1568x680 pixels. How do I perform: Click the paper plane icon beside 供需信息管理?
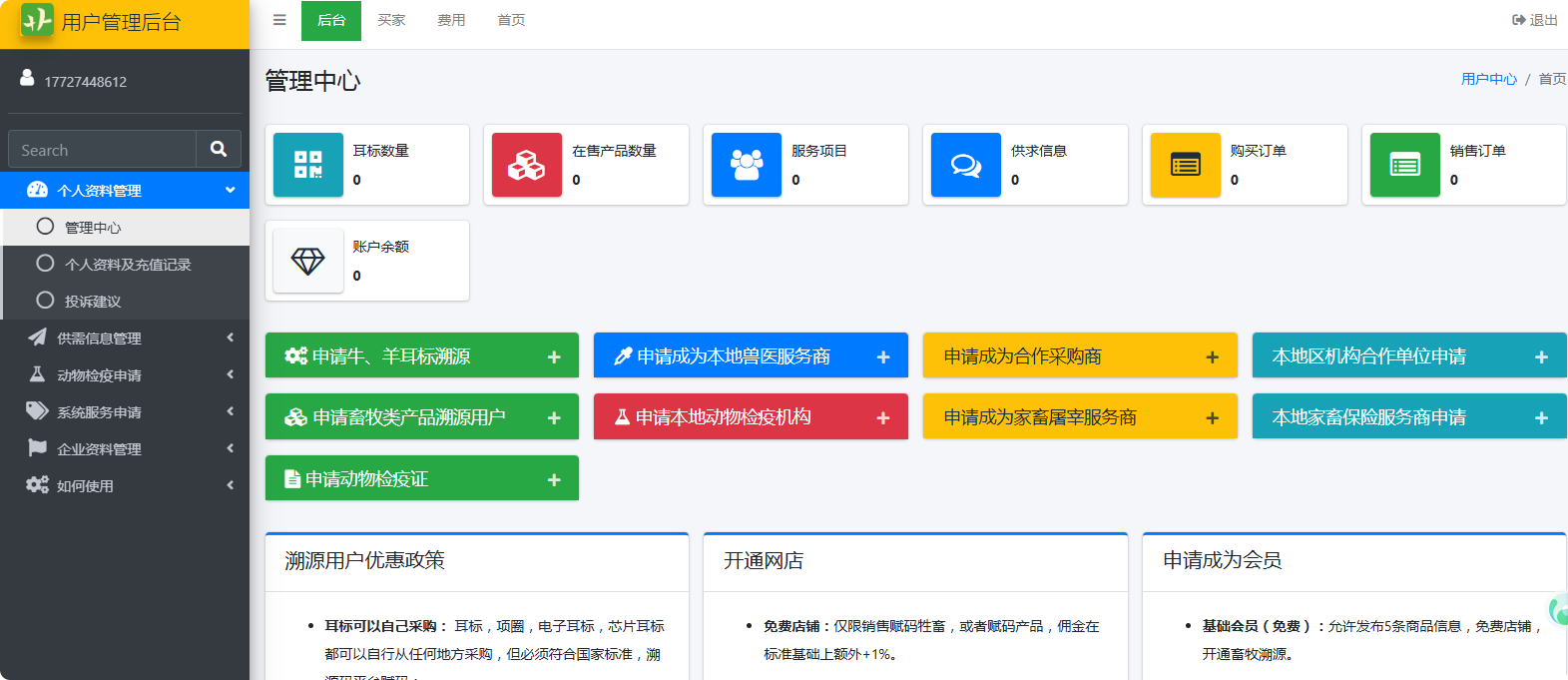pyautogui.click(x=37, y=338)
